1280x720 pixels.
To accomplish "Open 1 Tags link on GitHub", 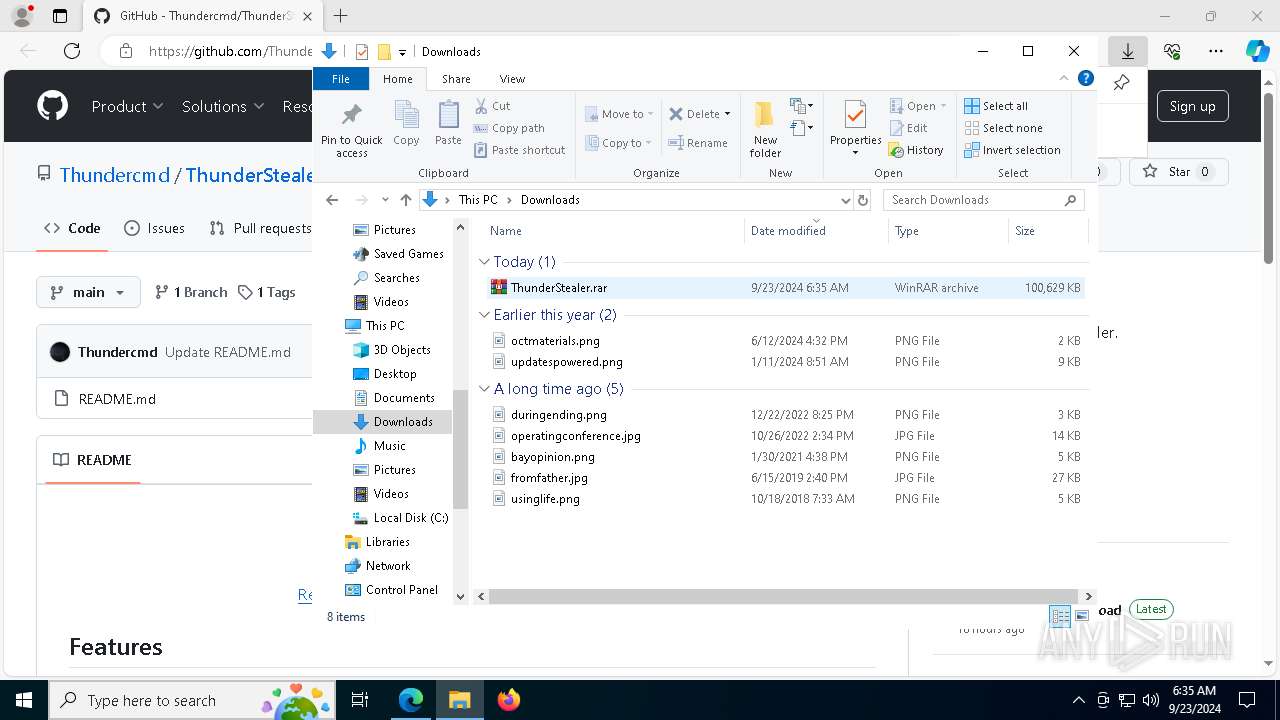I will coord(267,292).
